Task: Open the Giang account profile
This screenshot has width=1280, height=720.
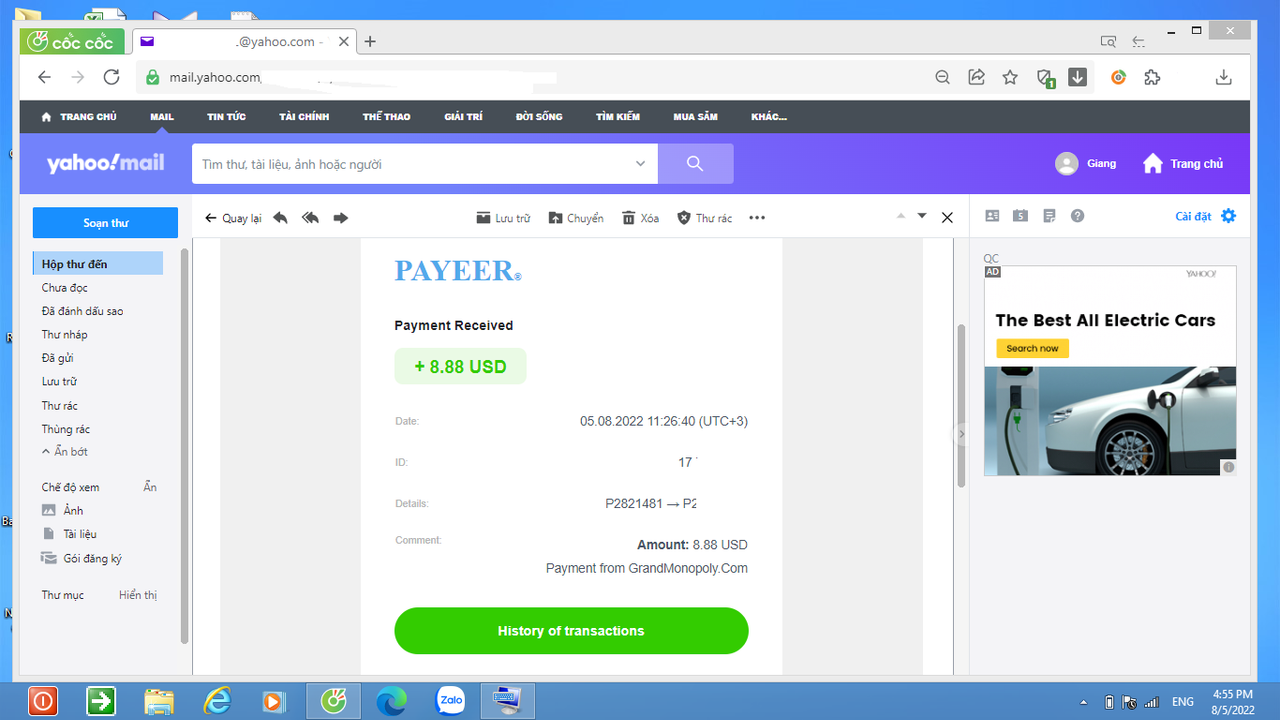Action: pos(1086,164)
